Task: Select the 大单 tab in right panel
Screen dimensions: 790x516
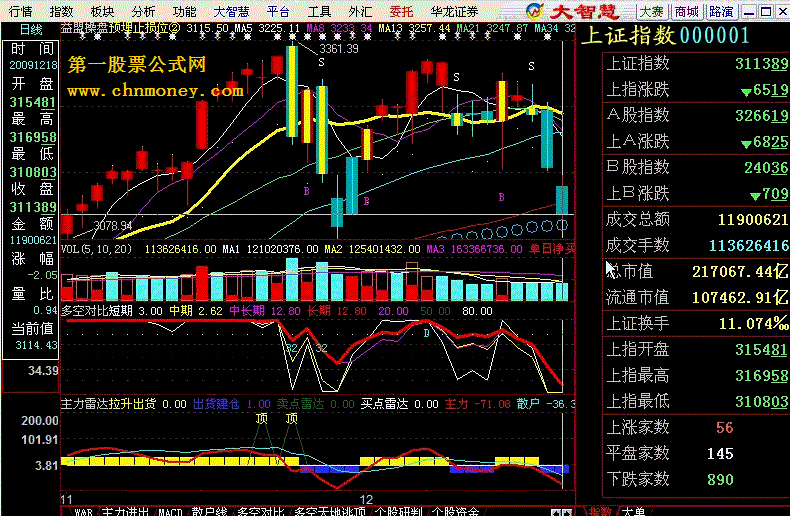Action: coord(633,511)
